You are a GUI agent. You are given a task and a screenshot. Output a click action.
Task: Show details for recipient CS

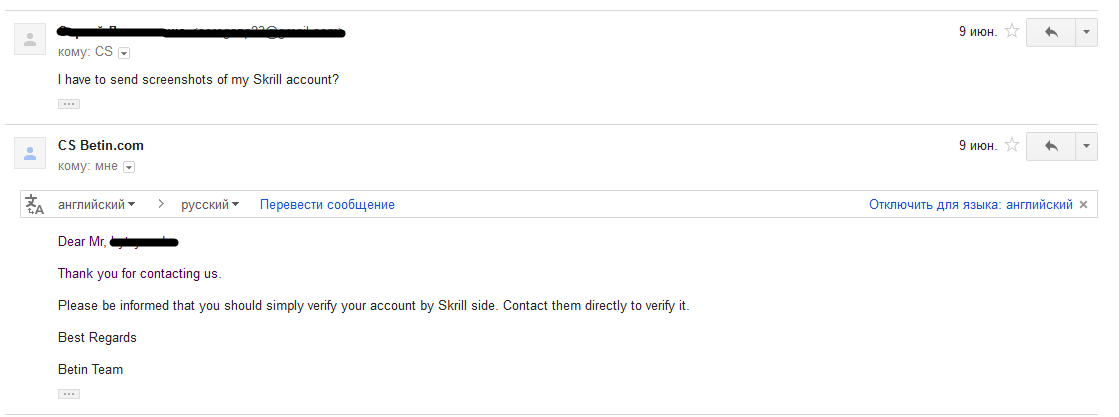click(x=124, y=53)
